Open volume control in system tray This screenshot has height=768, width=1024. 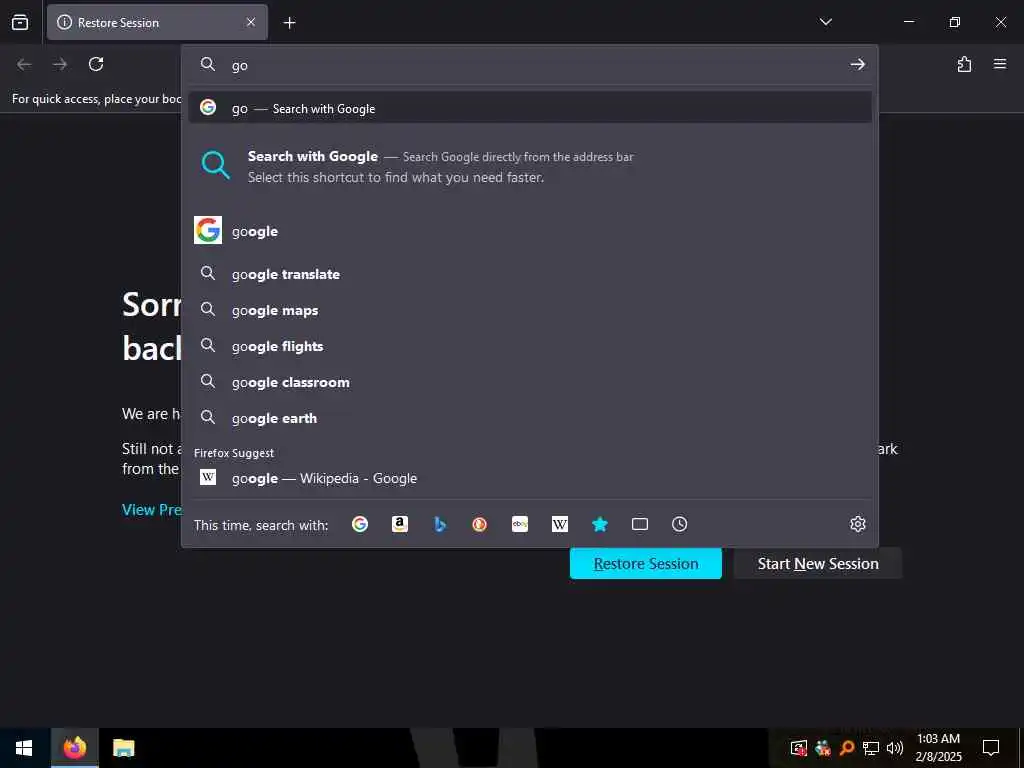point(895,748)
